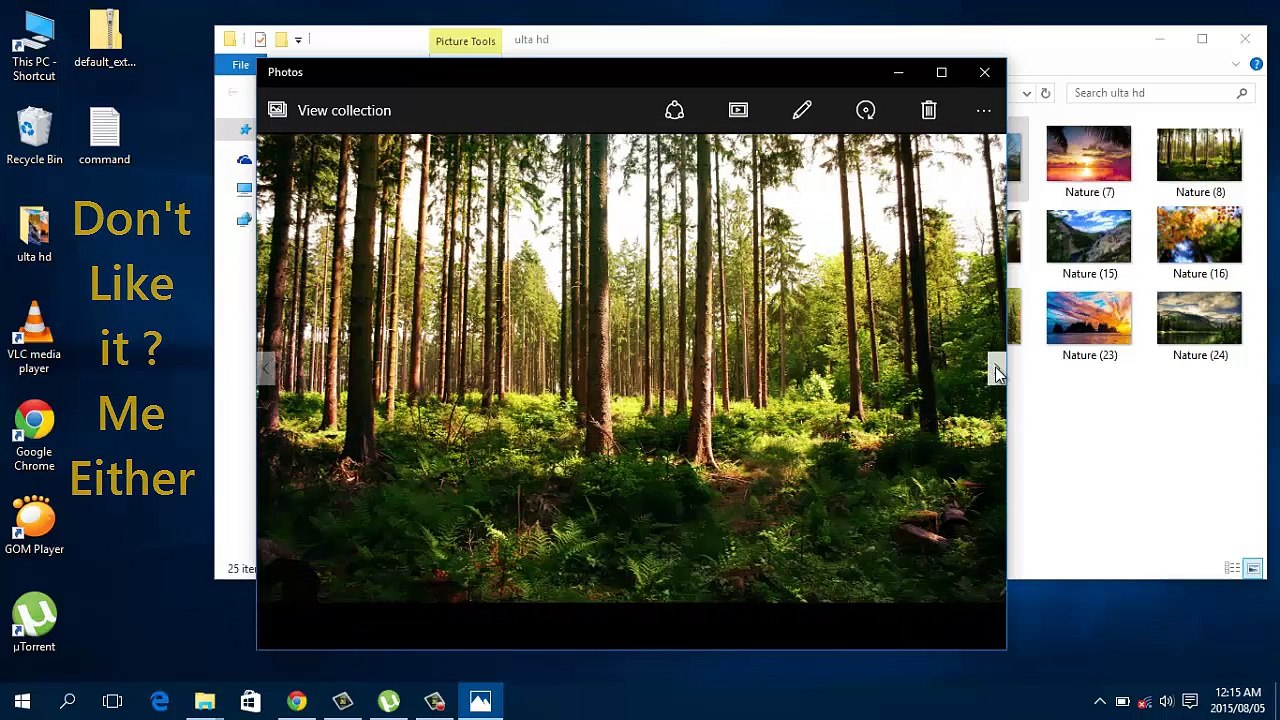Select GOM Player desktop icon
The height and width of the screenshot is (720, 1280).
click(x=34, y=527)
